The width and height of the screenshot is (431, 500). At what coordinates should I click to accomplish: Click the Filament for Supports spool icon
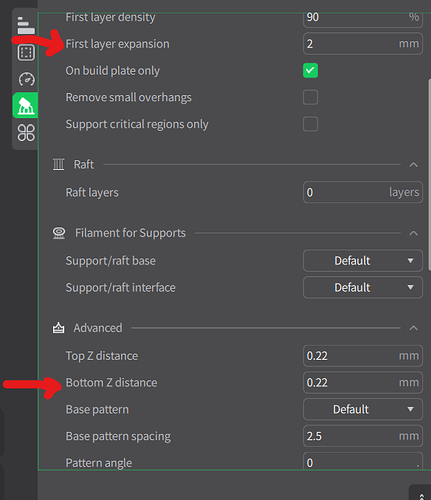point(59,233)
